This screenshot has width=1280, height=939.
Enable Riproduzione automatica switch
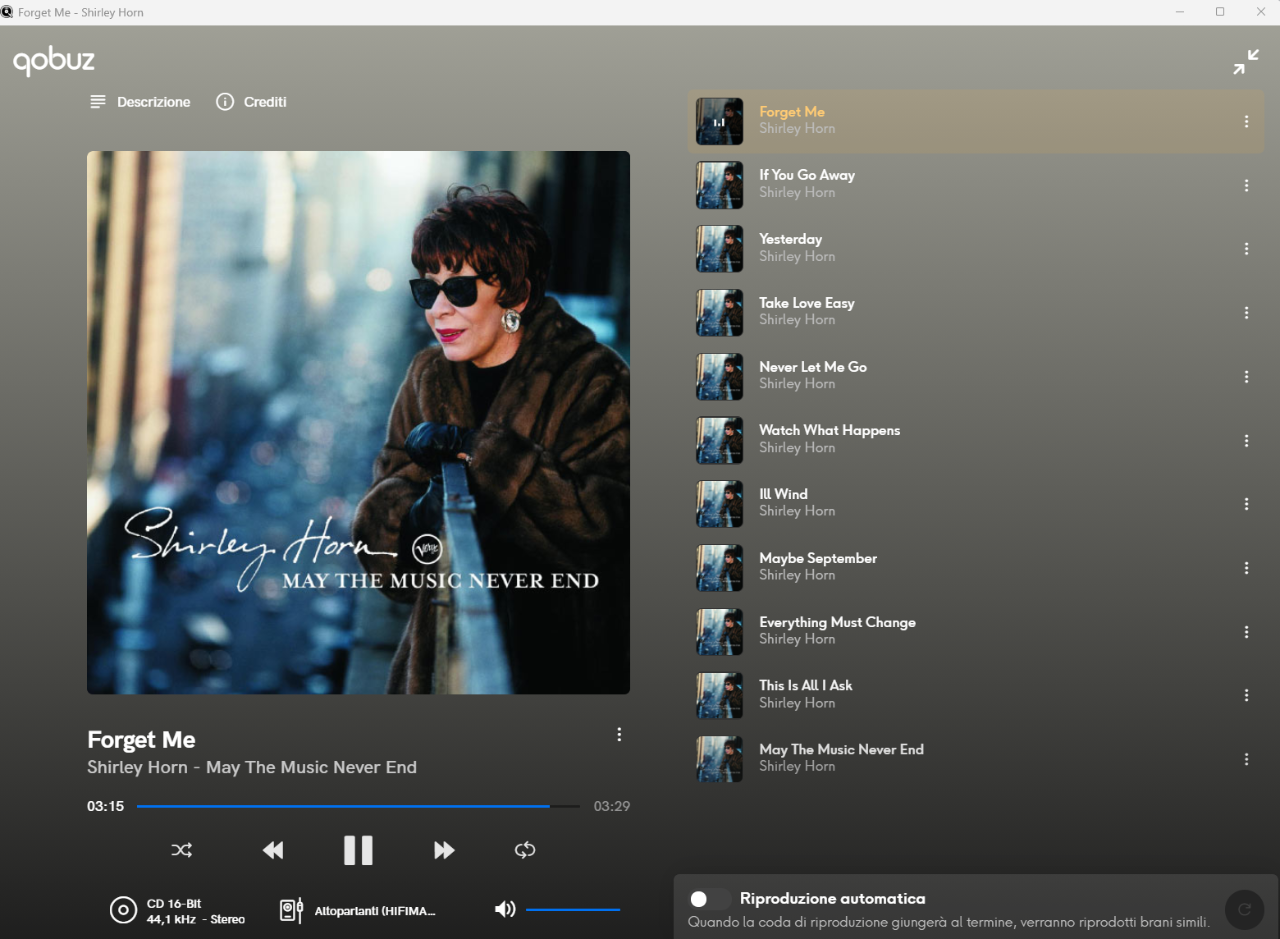709,899
